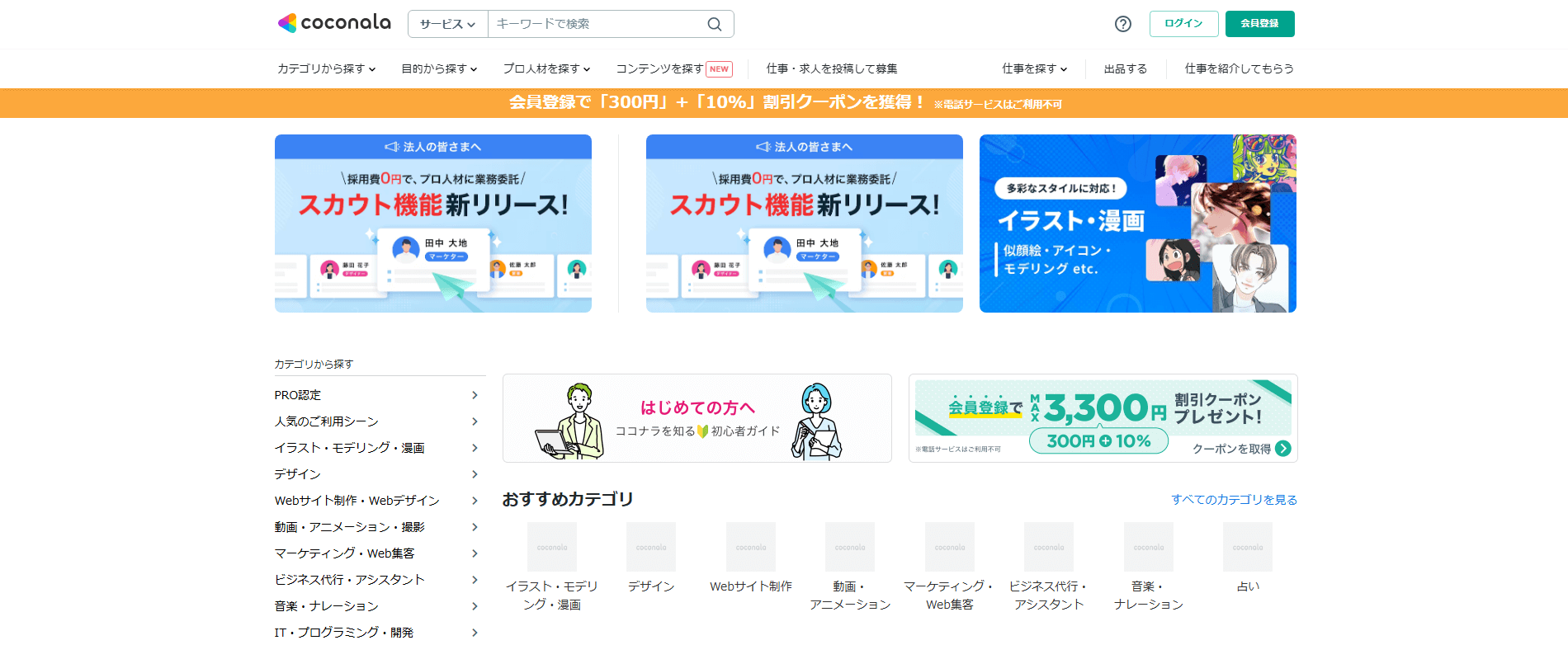This screenshot has width=1568, height=645.
Task: Click the デザイン category placeholder icon
Action: [651, 547]
